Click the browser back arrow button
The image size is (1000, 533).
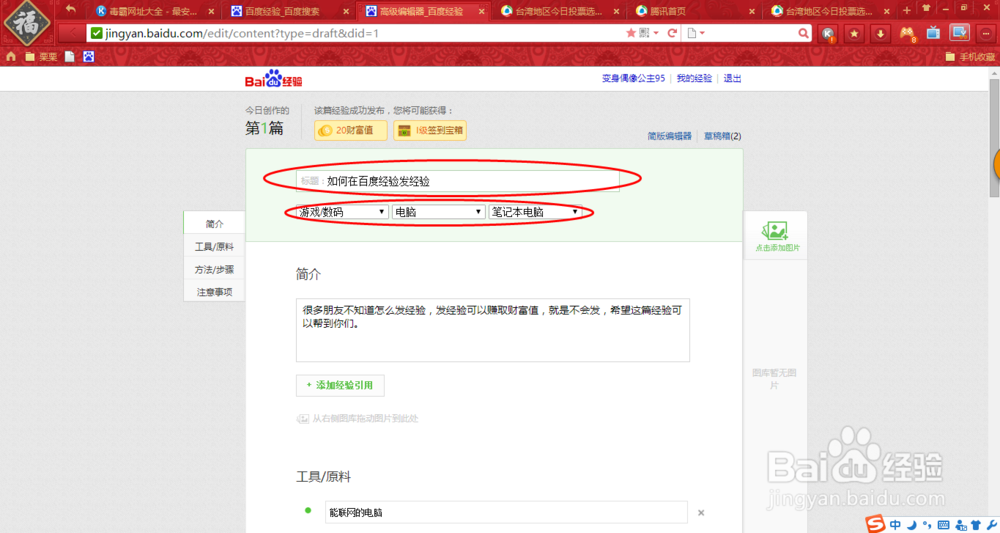point(72,33)
